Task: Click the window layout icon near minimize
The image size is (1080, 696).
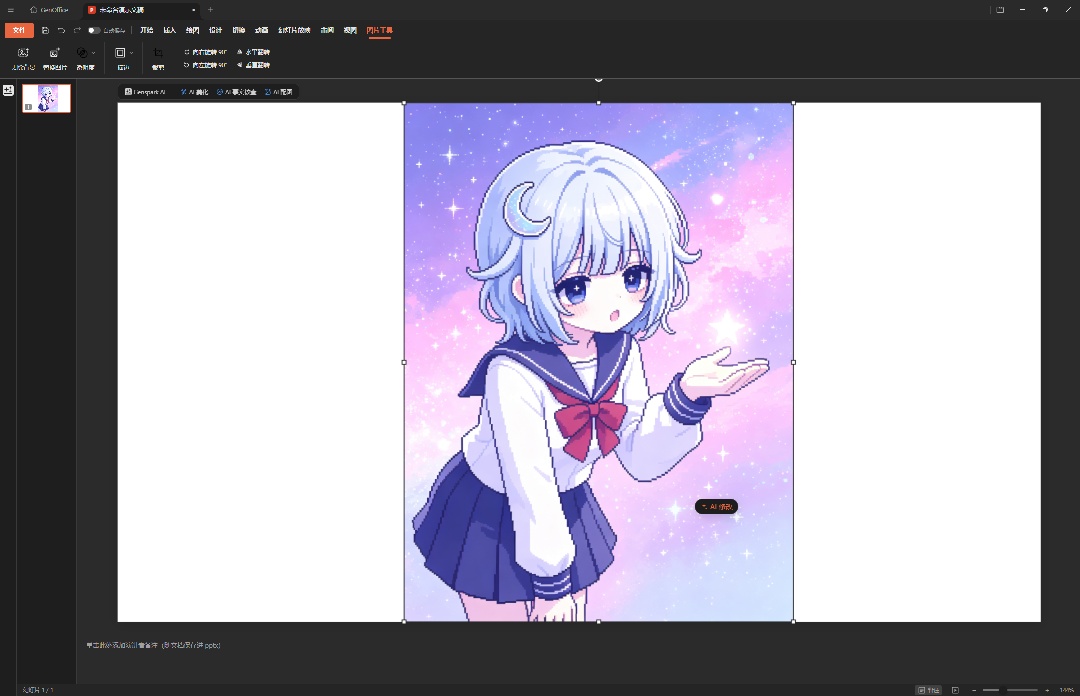Action: click(1000, 10)
